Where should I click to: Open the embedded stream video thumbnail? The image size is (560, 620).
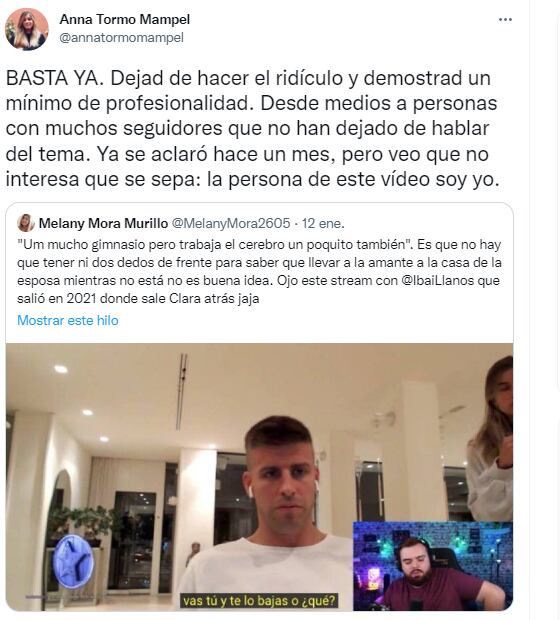click(259, 477)
